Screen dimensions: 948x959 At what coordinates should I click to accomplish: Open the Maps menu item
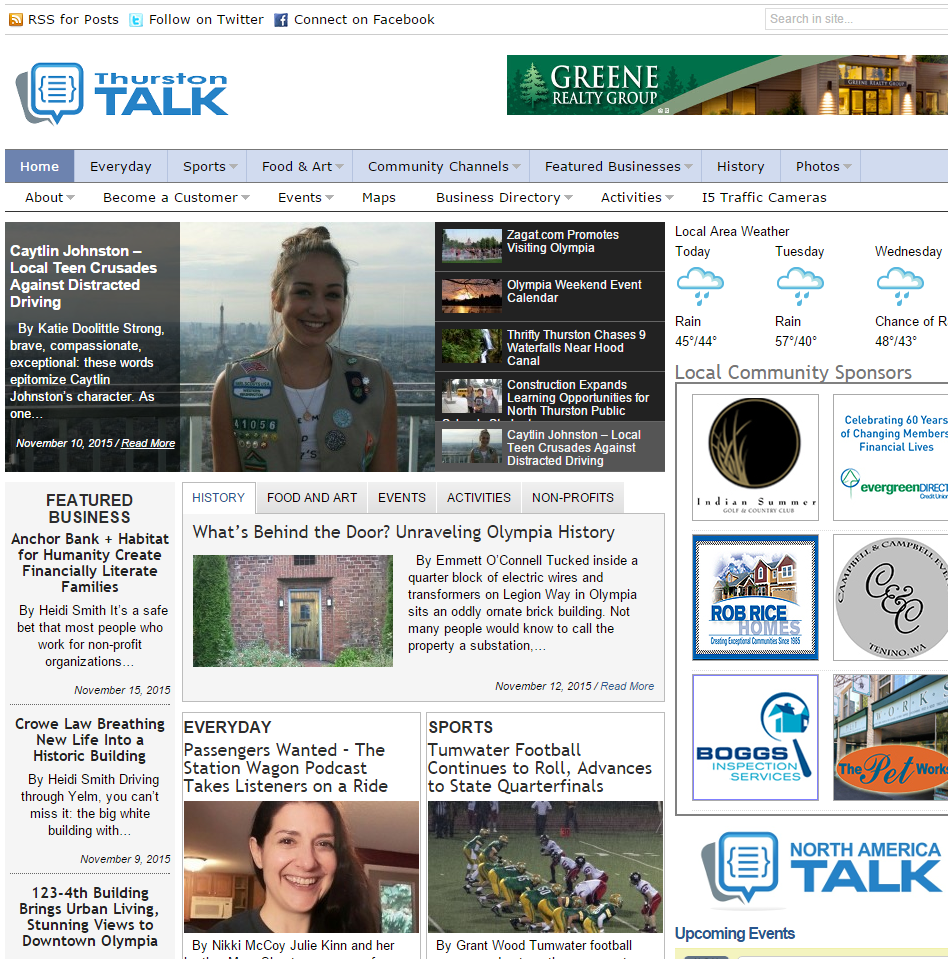click(379, 198)
